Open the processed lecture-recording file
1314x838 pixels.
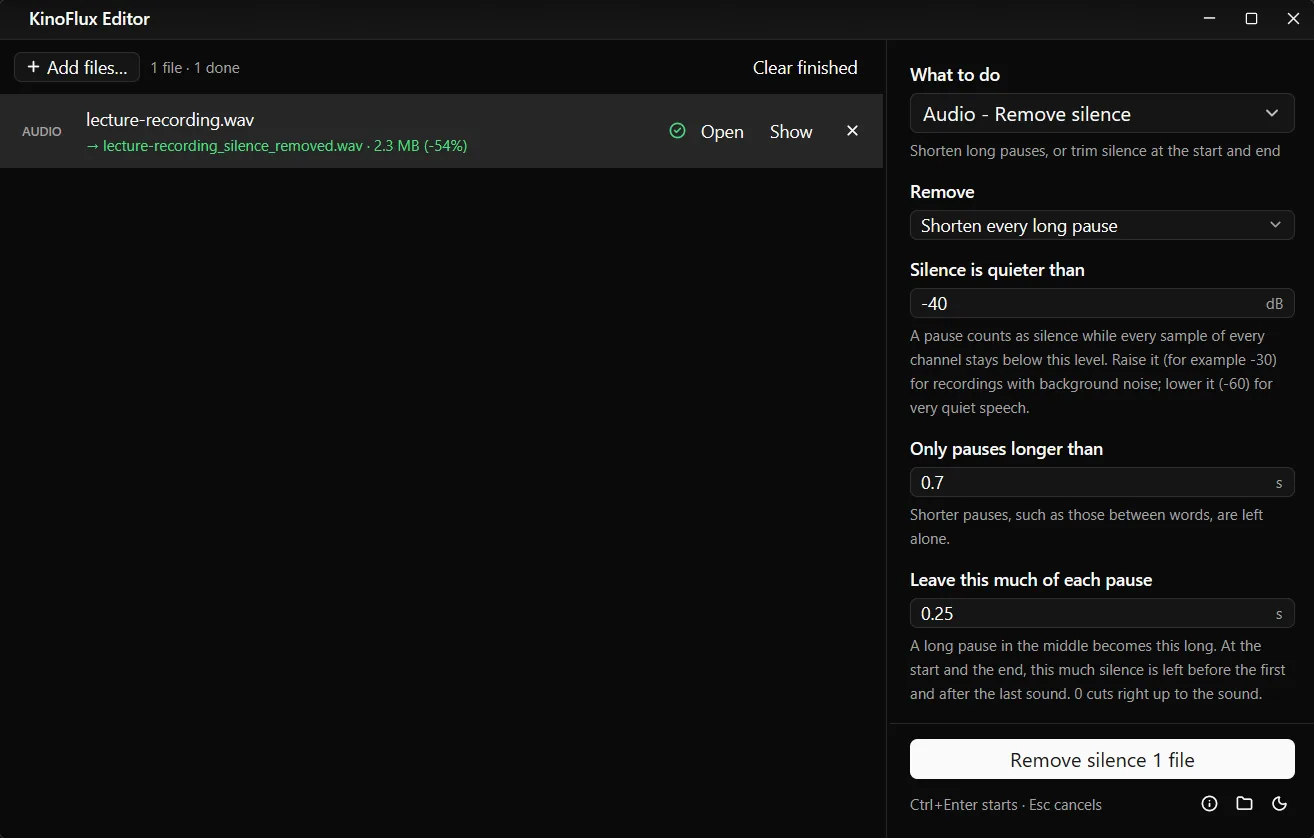(x=722, y=132)
